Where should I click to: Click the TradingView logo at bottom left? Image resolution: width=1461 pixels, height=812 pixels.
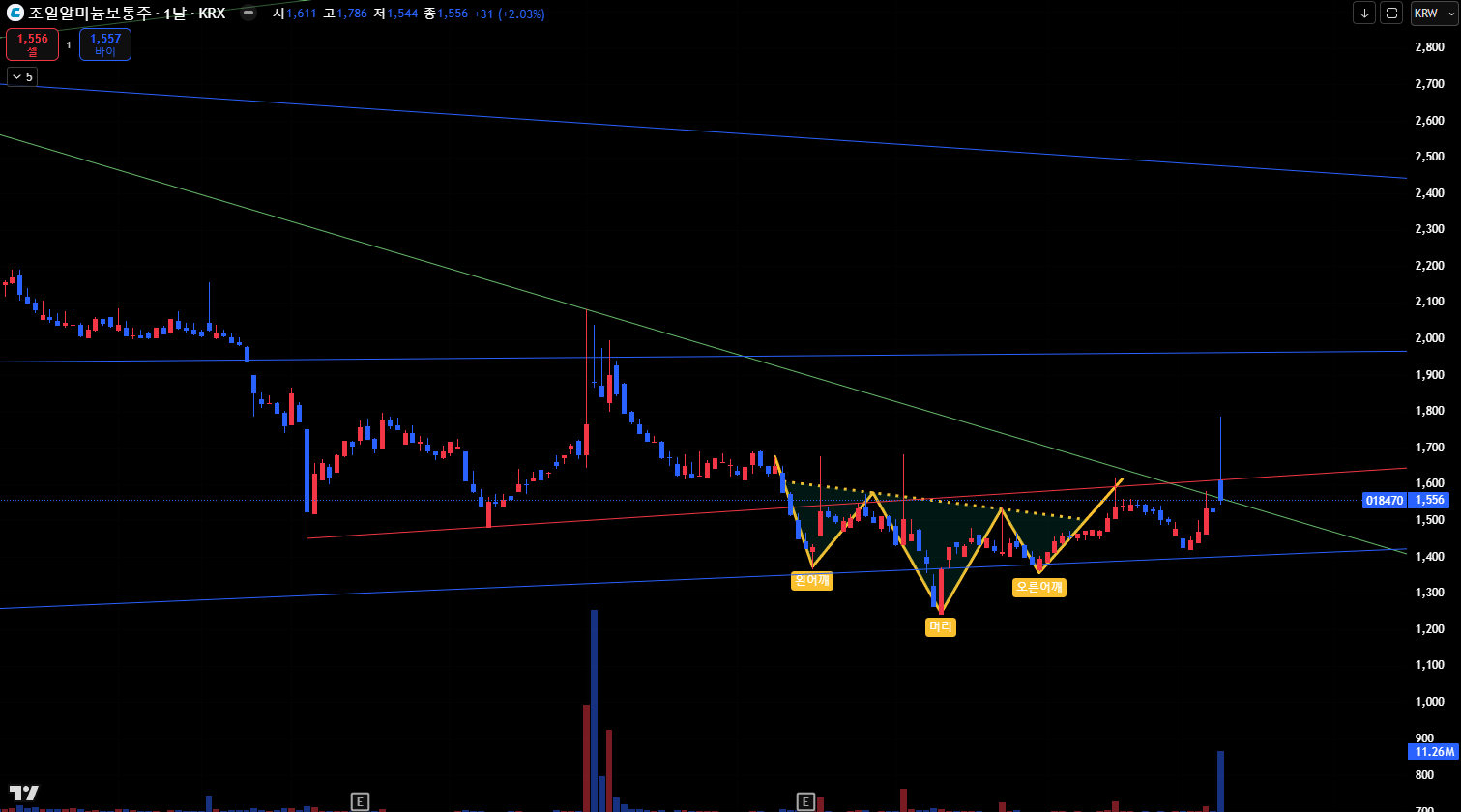click(x=23, y=793)
